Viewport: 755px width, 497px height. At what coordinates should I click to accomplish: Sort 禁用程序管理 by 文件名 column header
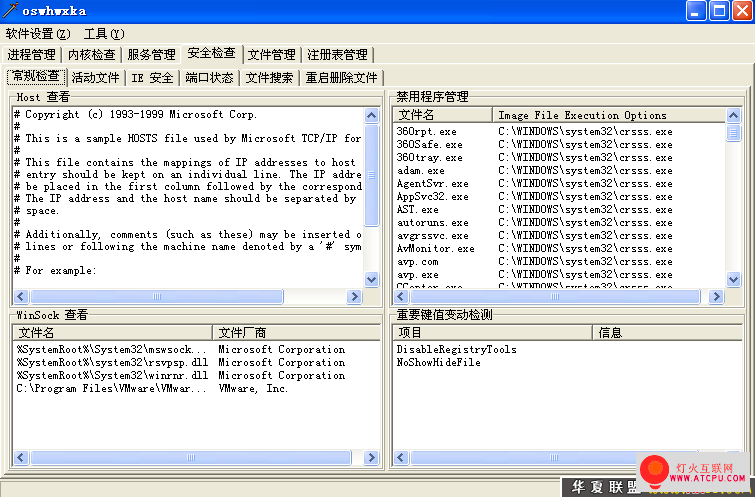pos(443,115)
